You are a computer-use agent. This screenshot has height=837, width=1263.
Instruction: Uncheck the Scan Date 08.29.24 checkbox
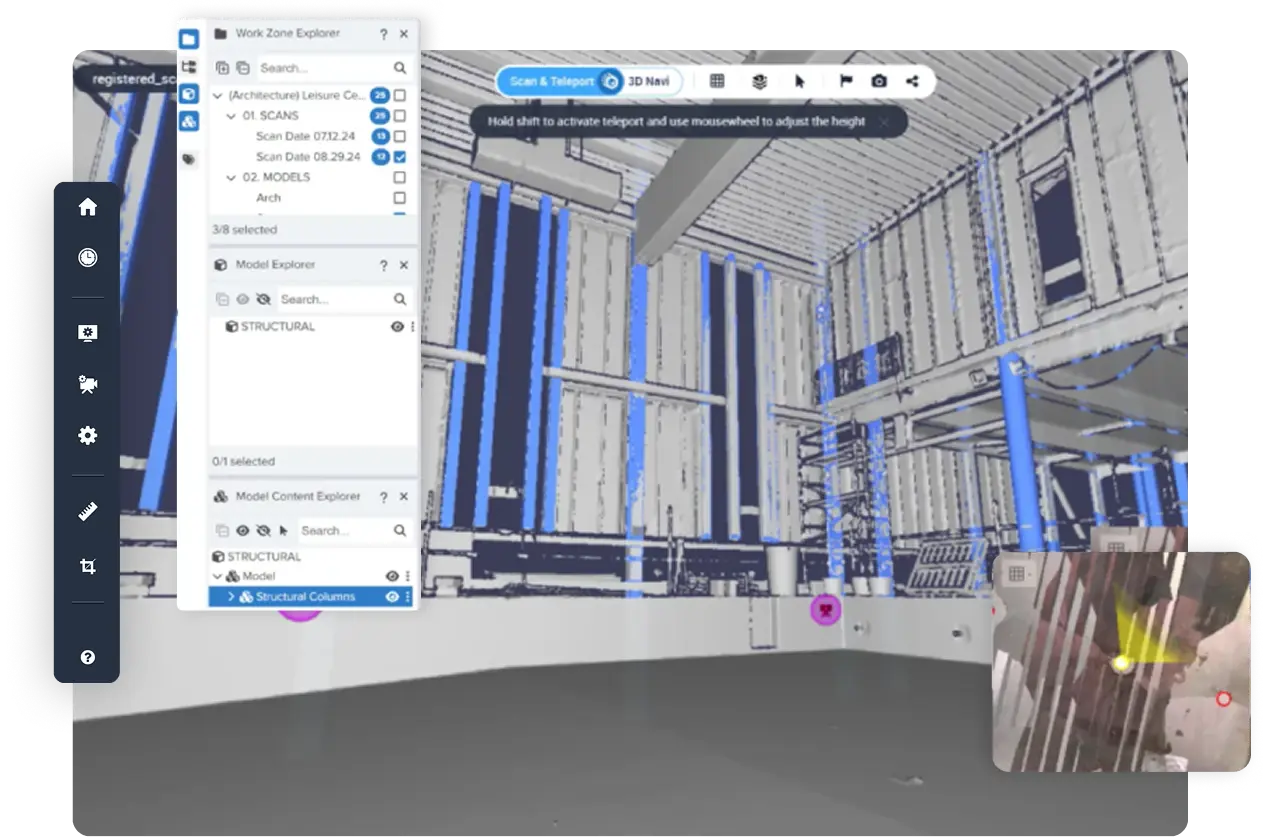(400, 157)
